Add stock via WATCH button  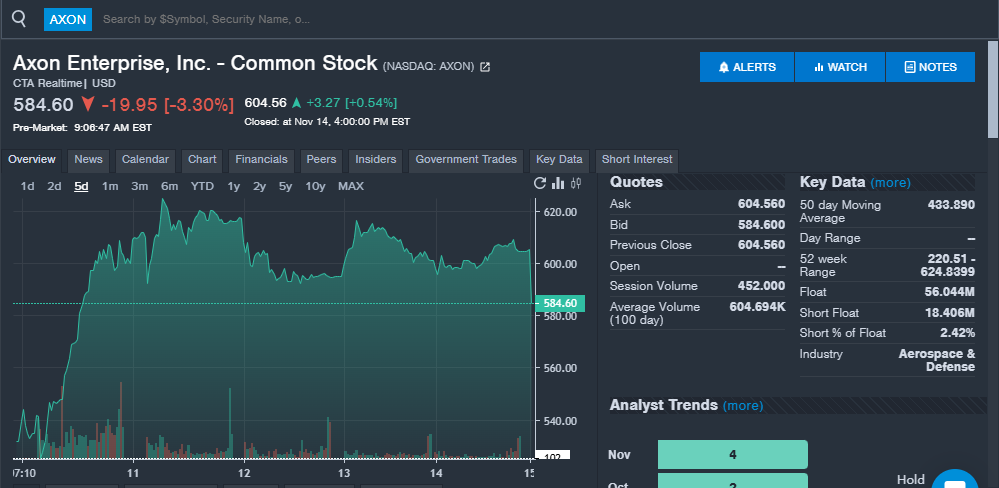[x=840, y=67]
